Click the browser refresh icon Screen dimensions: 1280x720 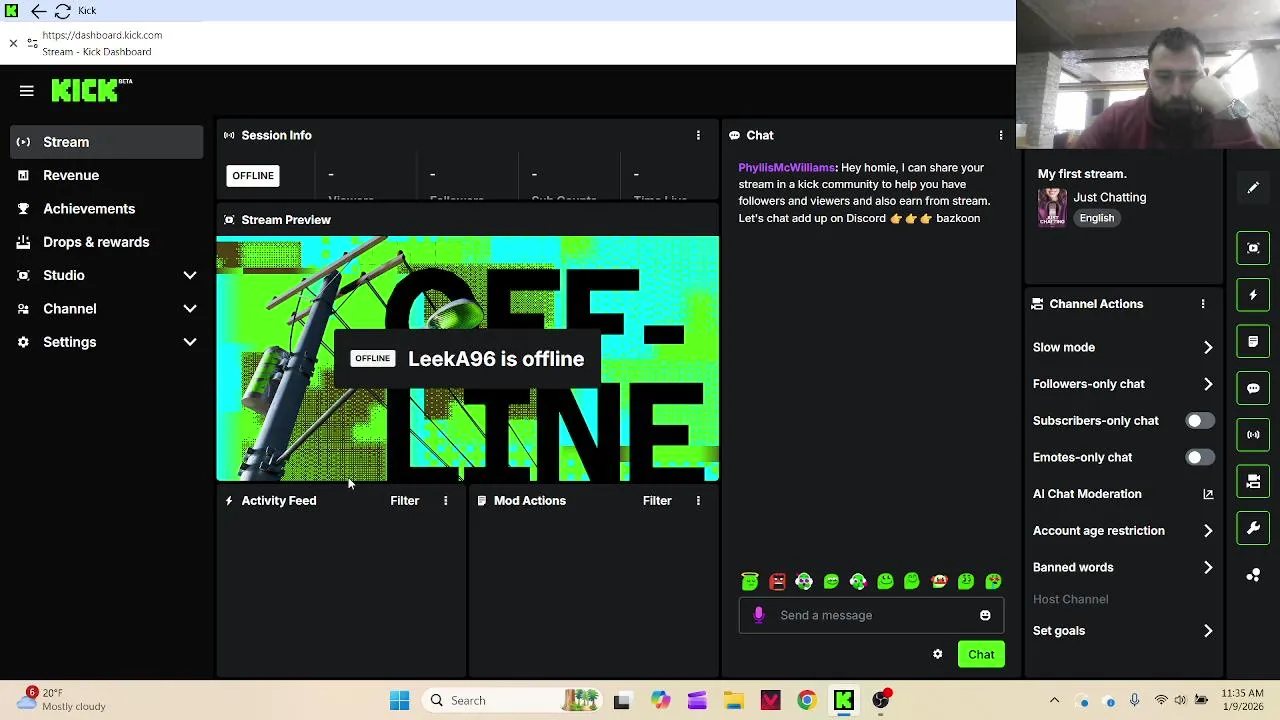[x=62, y=11]
